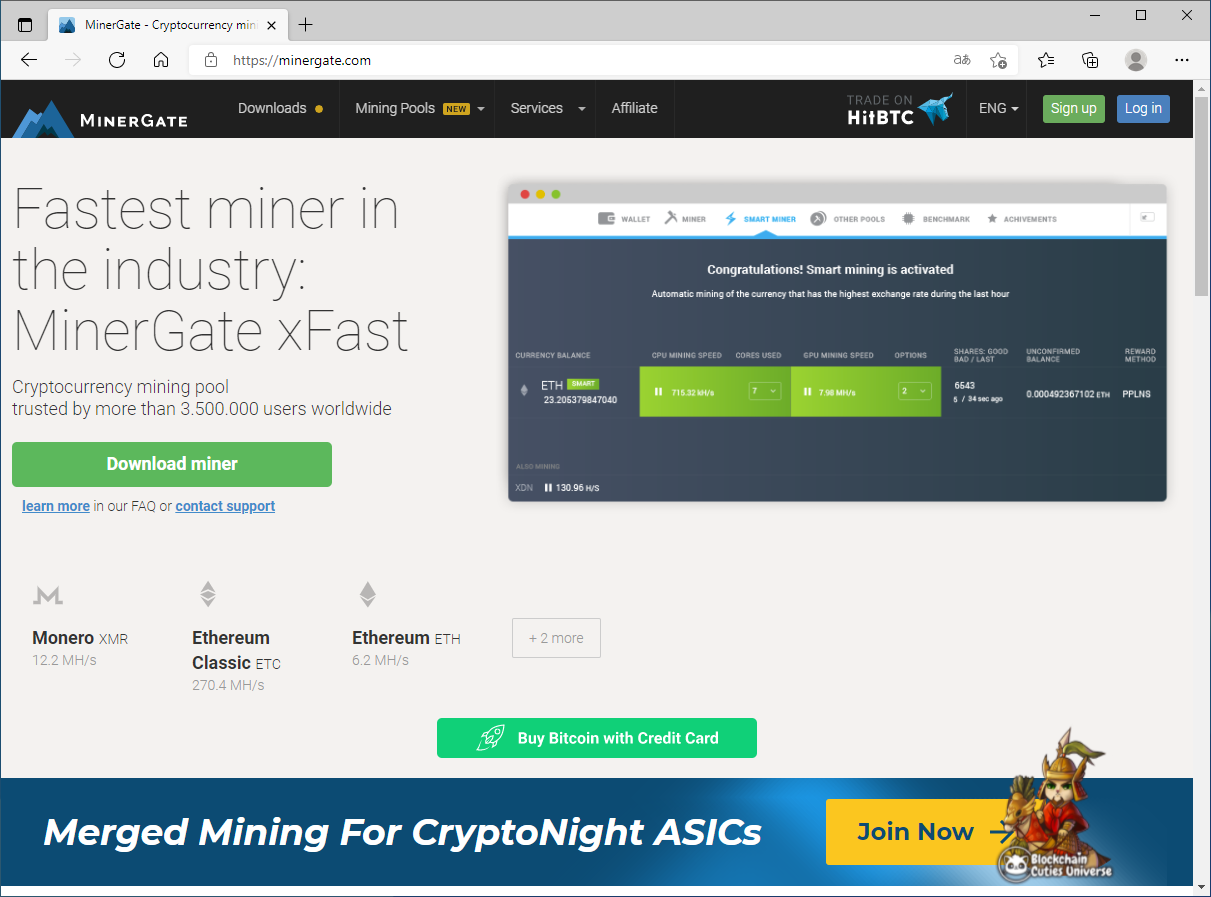The height and width of the screenshot is (897, 1211).
Task: Click the Monero coin icon
Action: [48, 596]
